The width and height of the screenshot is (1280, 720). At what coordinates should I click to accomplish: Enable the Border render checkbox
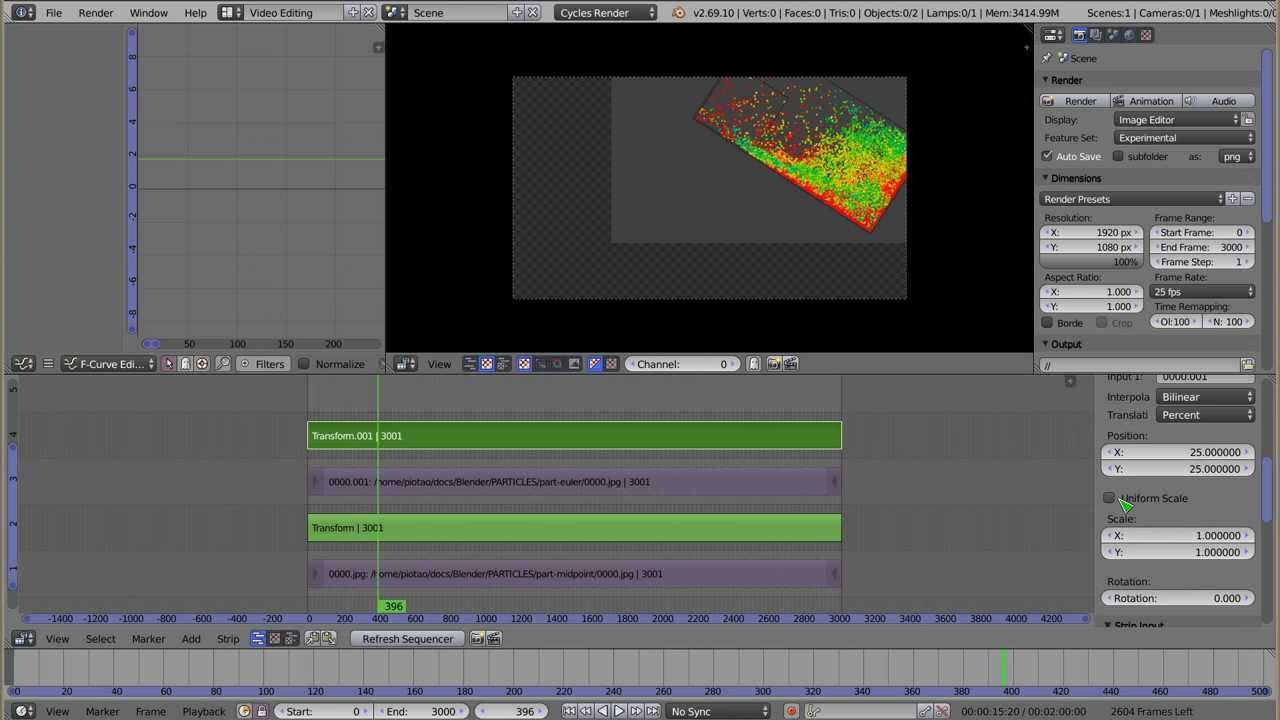pos(1047,323)
